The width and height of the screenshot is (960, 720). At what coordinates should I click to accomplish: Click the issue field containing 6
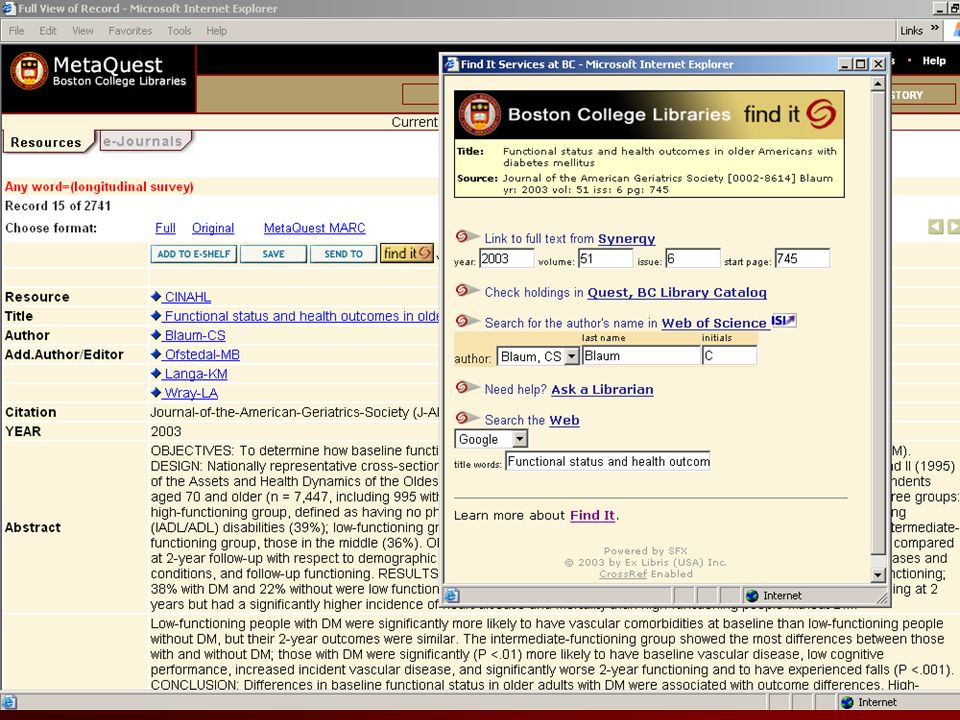[x=692, y=258]
